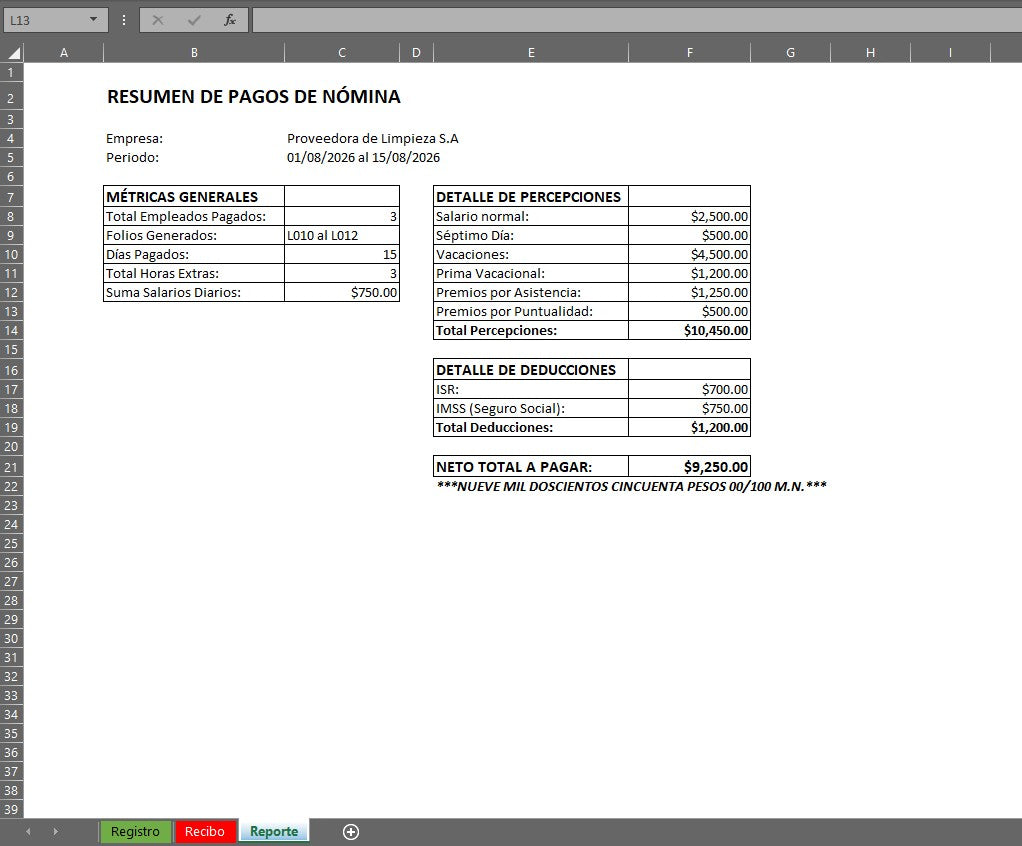This screenshot has width=1022, height=846.
Task: Select column G header
Action: click(x=791, y=53)
